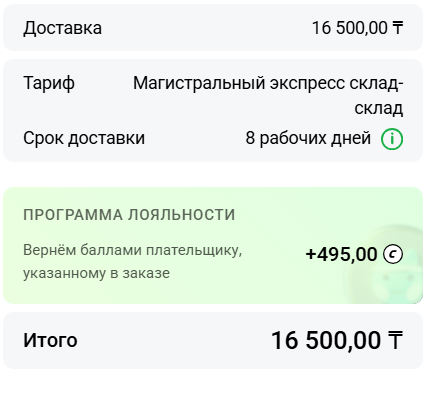Click the loyalty points coin icon
The image size is (432, 395).
(393, 254)
